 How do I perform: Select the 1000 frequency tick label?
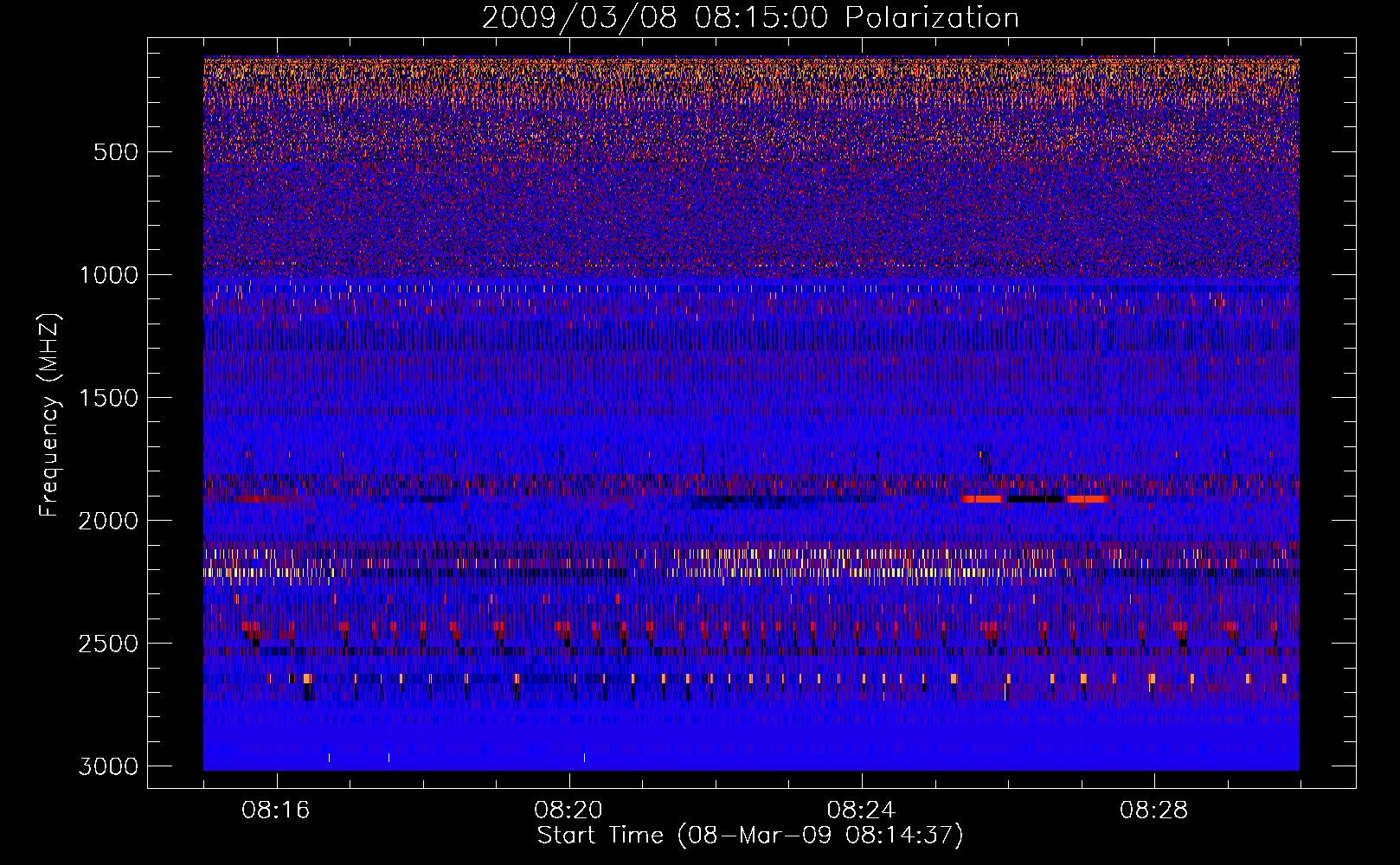[x=108, y=275]
